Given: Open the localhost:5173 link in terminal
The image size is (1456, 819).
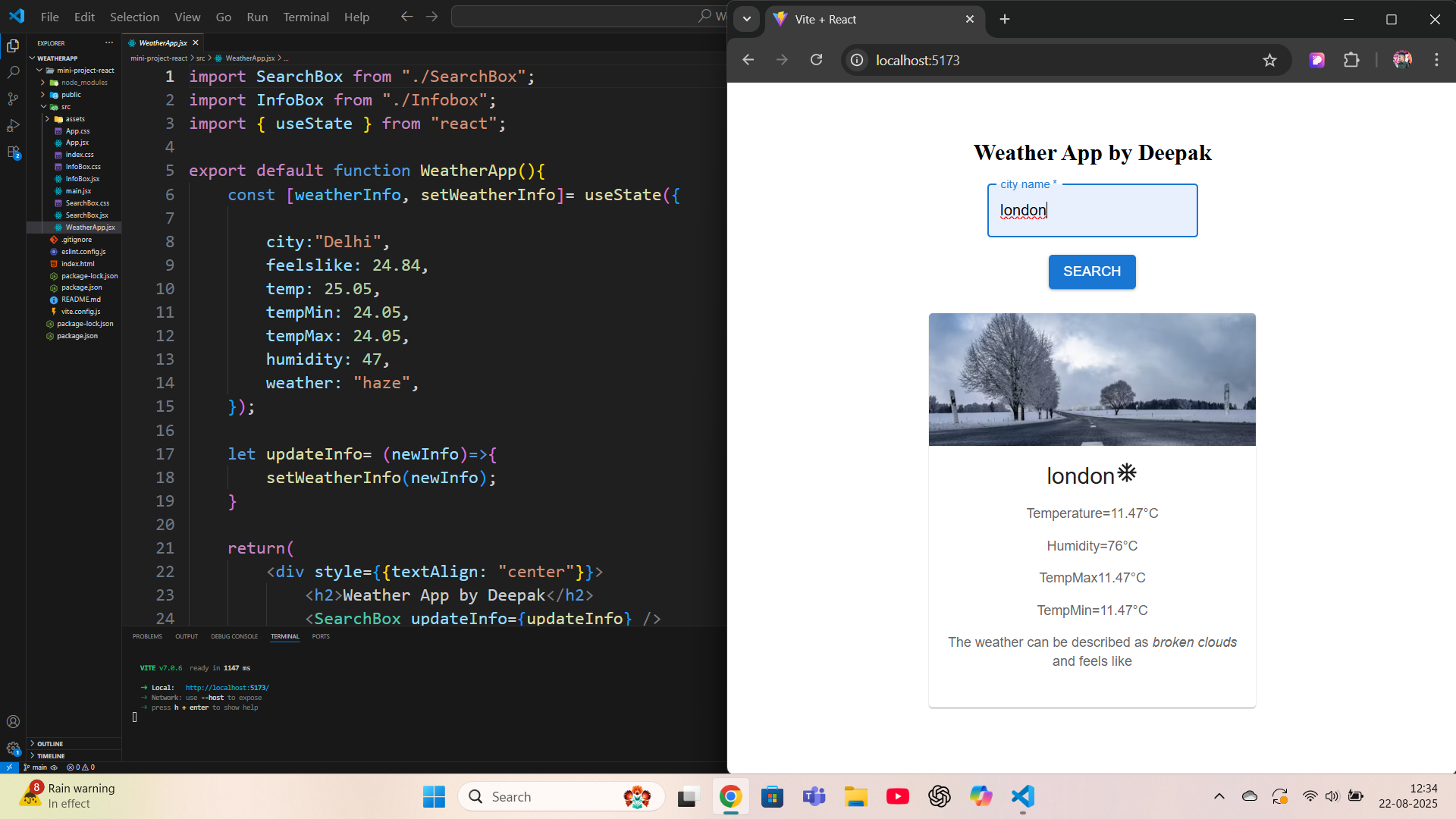Looking at the screenshot, I should [227, 688].
